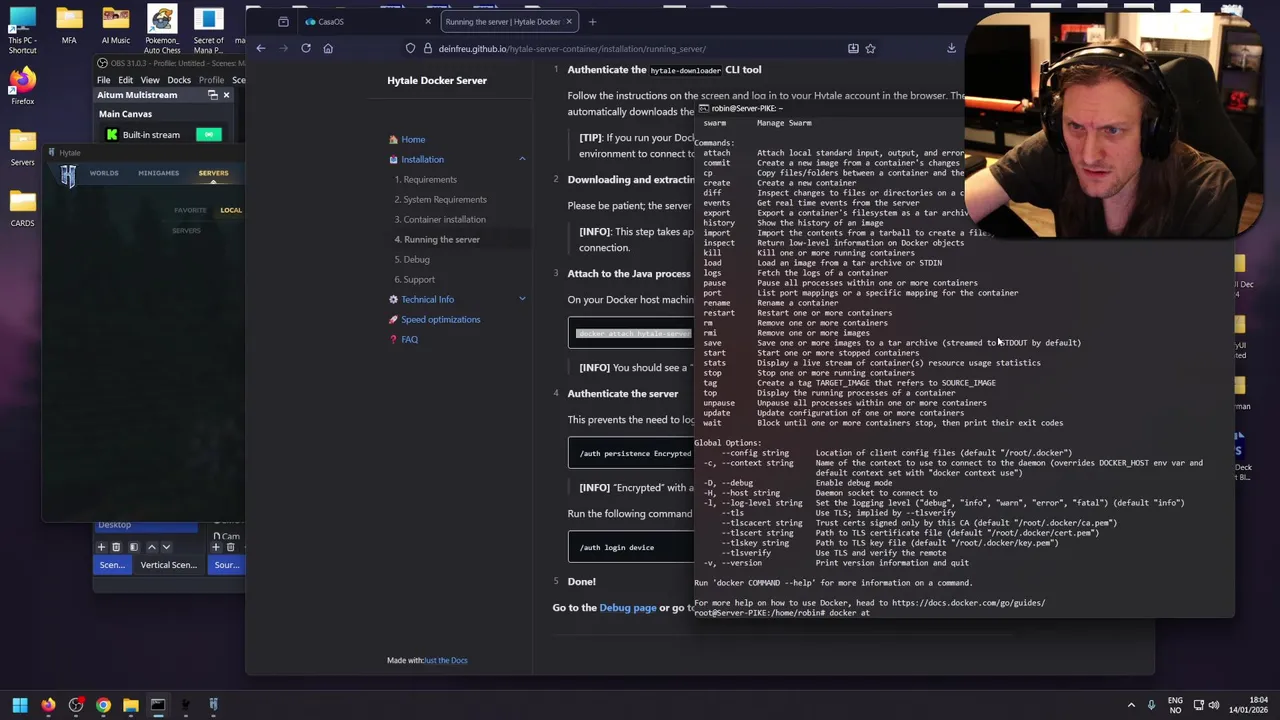This screenshot has width=1280, height=720.
Task: Open File Explorer from taskbar
Action: point(130,705)
